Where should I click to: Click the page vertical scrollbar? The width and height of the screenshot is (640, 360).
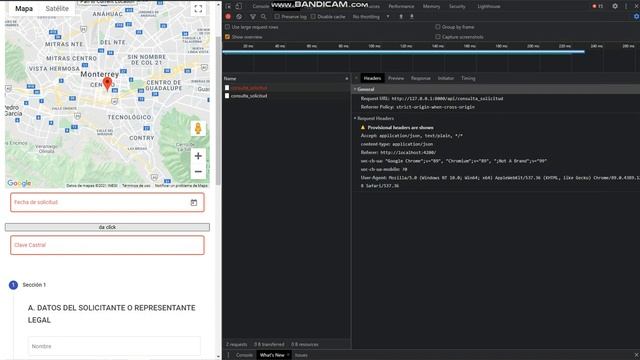[218, 110]
